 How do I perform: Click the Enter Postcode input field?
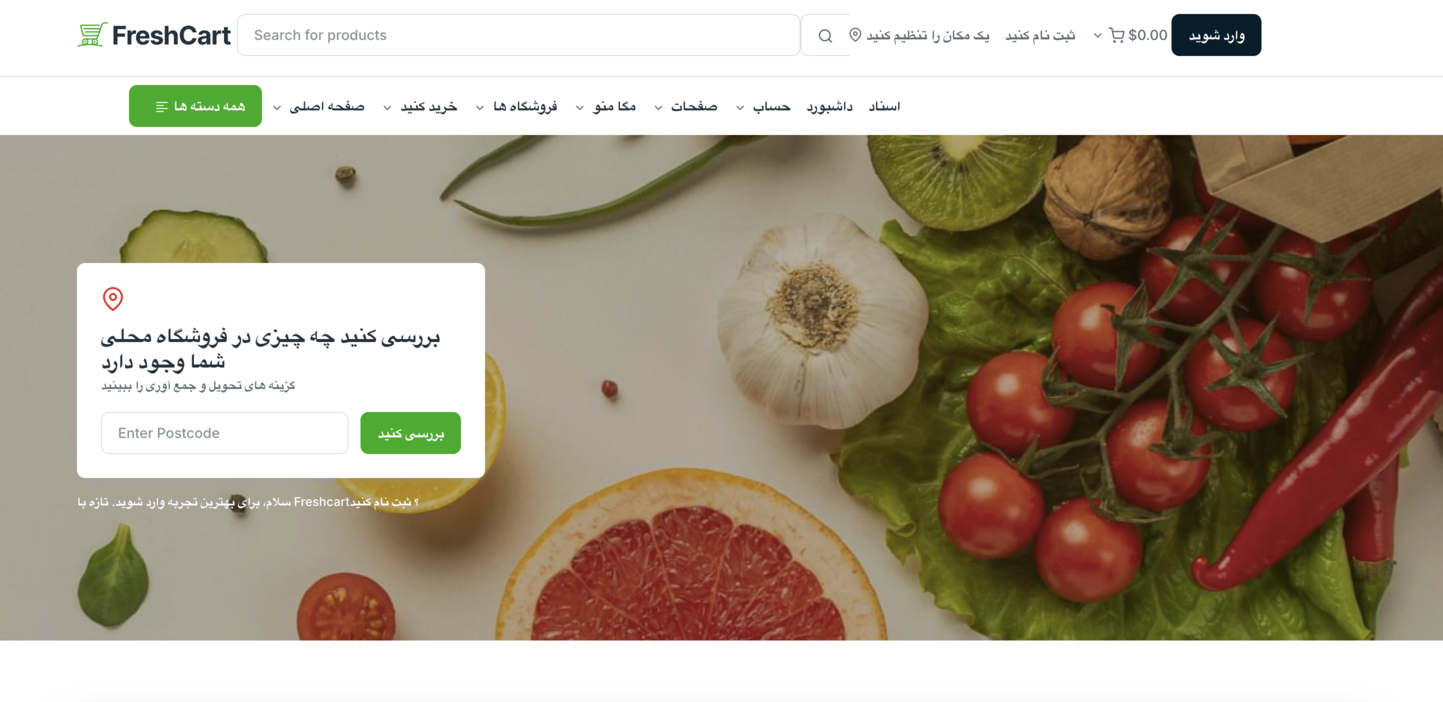tap(225, 433)
